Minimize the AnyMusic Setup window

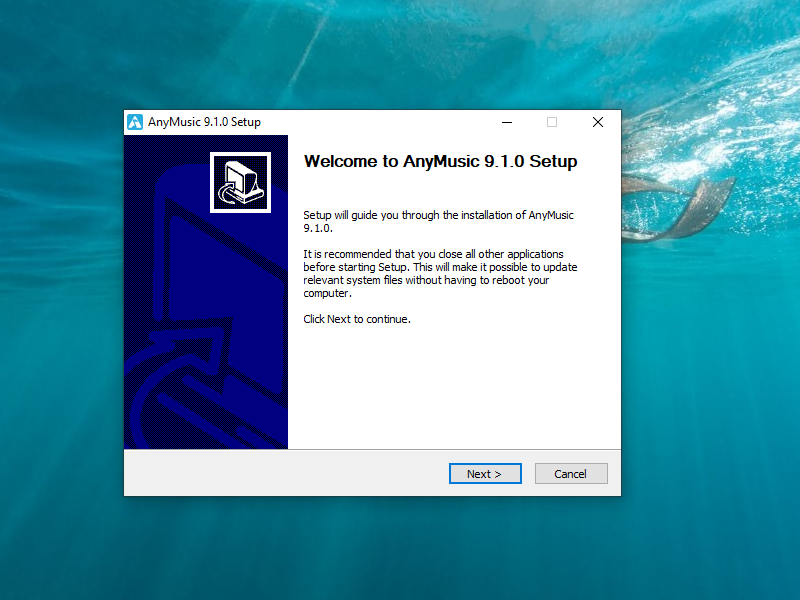click(x=507, y=122)
